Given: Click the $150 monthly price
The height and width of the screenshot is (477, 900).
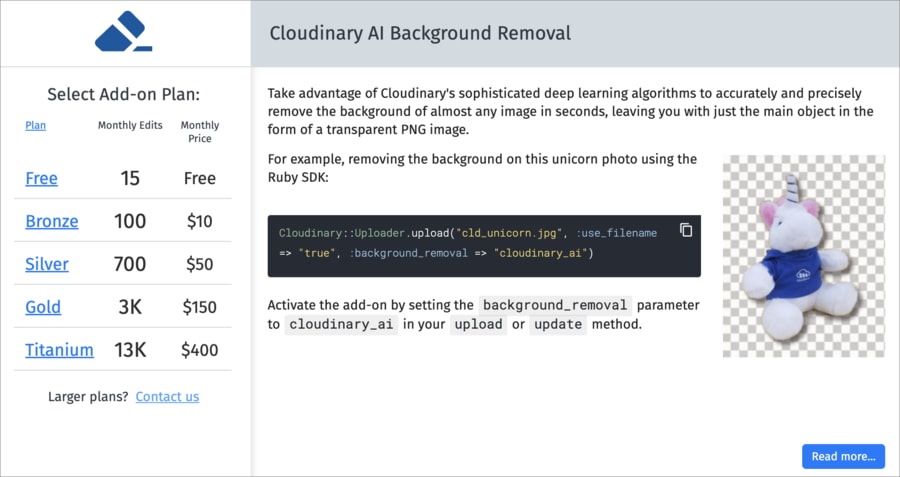Looking at the screenshot, I should point(200,307).
